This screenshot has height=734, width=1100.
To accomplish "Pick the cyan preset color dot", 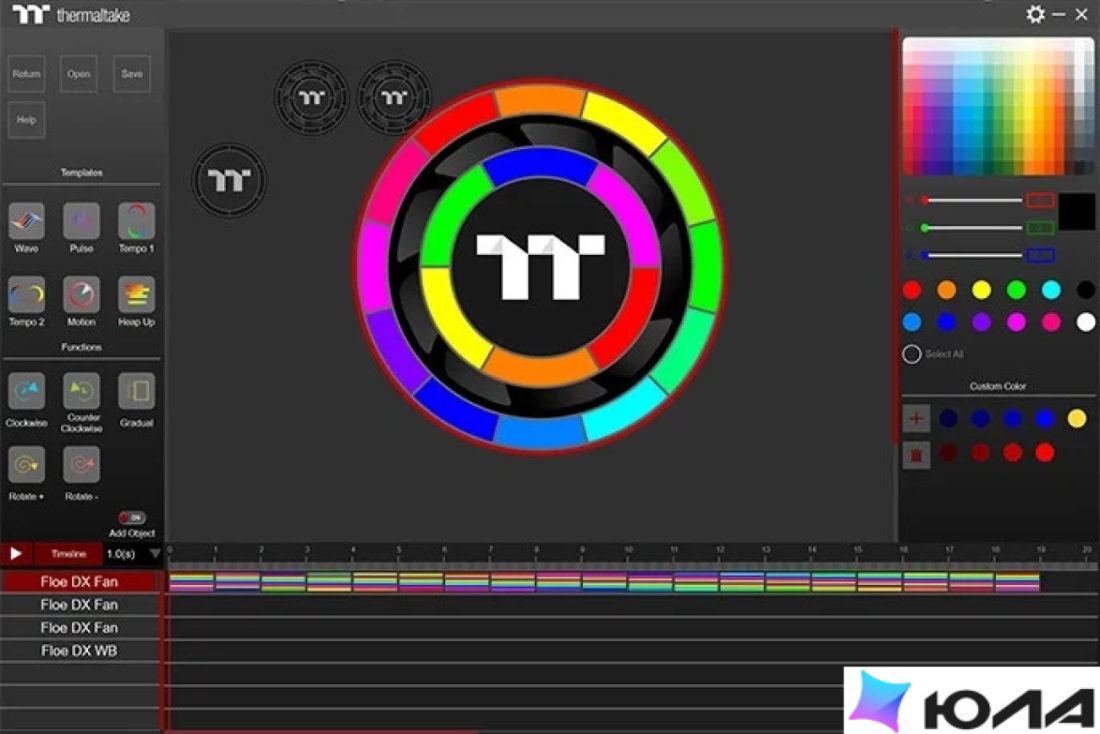I will tap(1051, 290).
